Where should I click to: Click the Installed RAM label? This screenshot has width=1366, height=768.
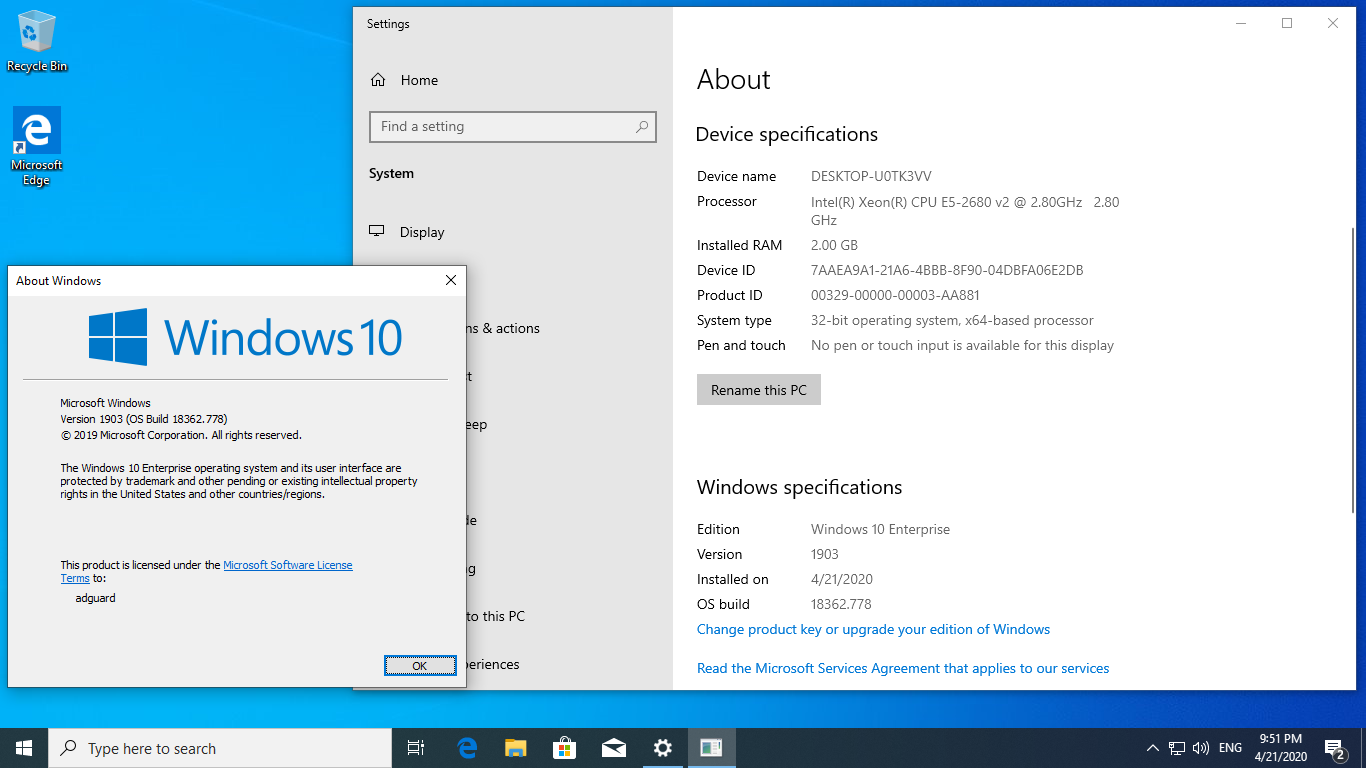click(739, 245)
